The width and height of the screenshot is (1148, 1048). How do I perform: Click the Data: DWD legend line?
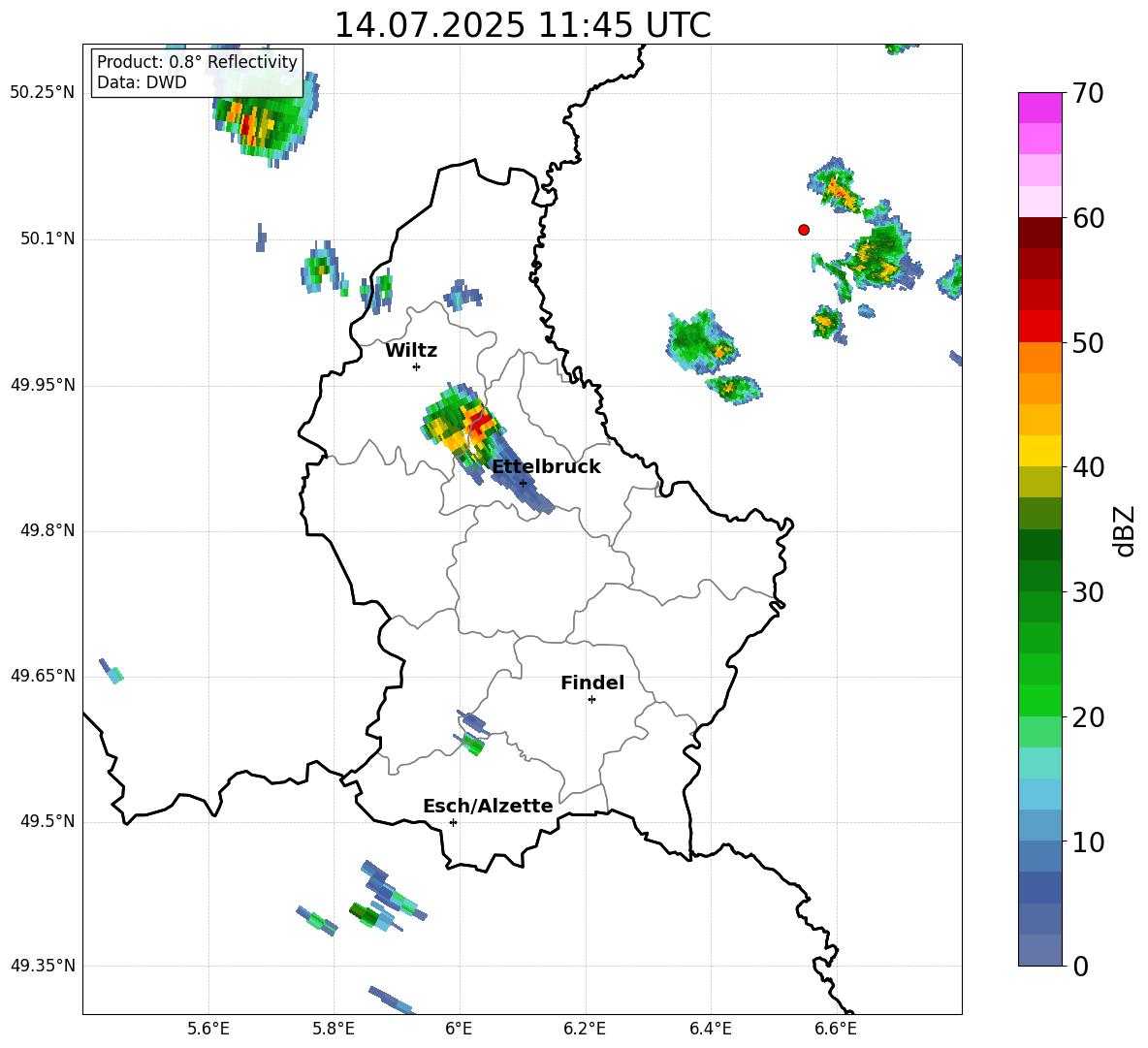(x=142, y=82)
